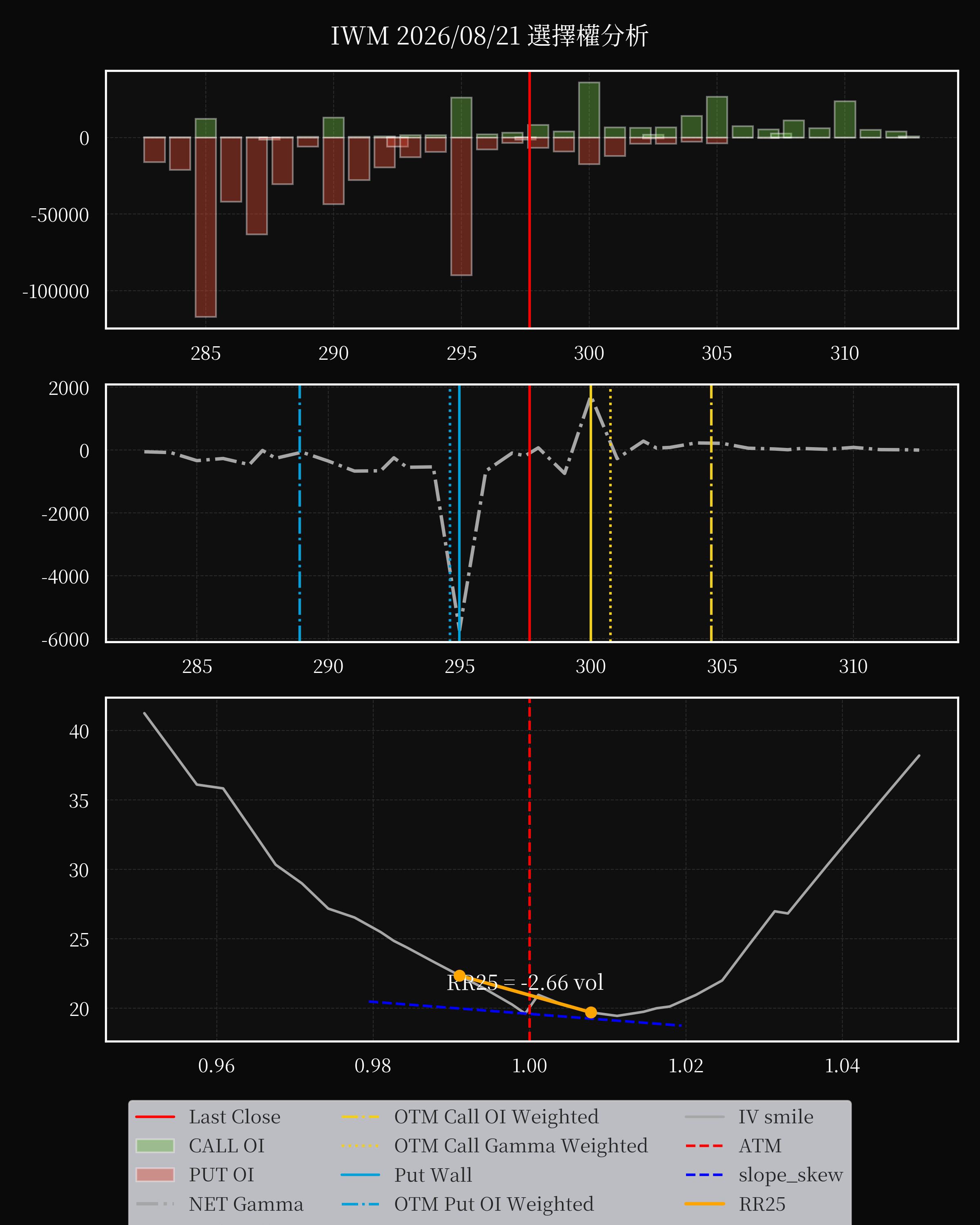Click the 290 x-axis label under gamma chart
The height and width of the screenshot is (1225, 980).
tap(328, 666)
